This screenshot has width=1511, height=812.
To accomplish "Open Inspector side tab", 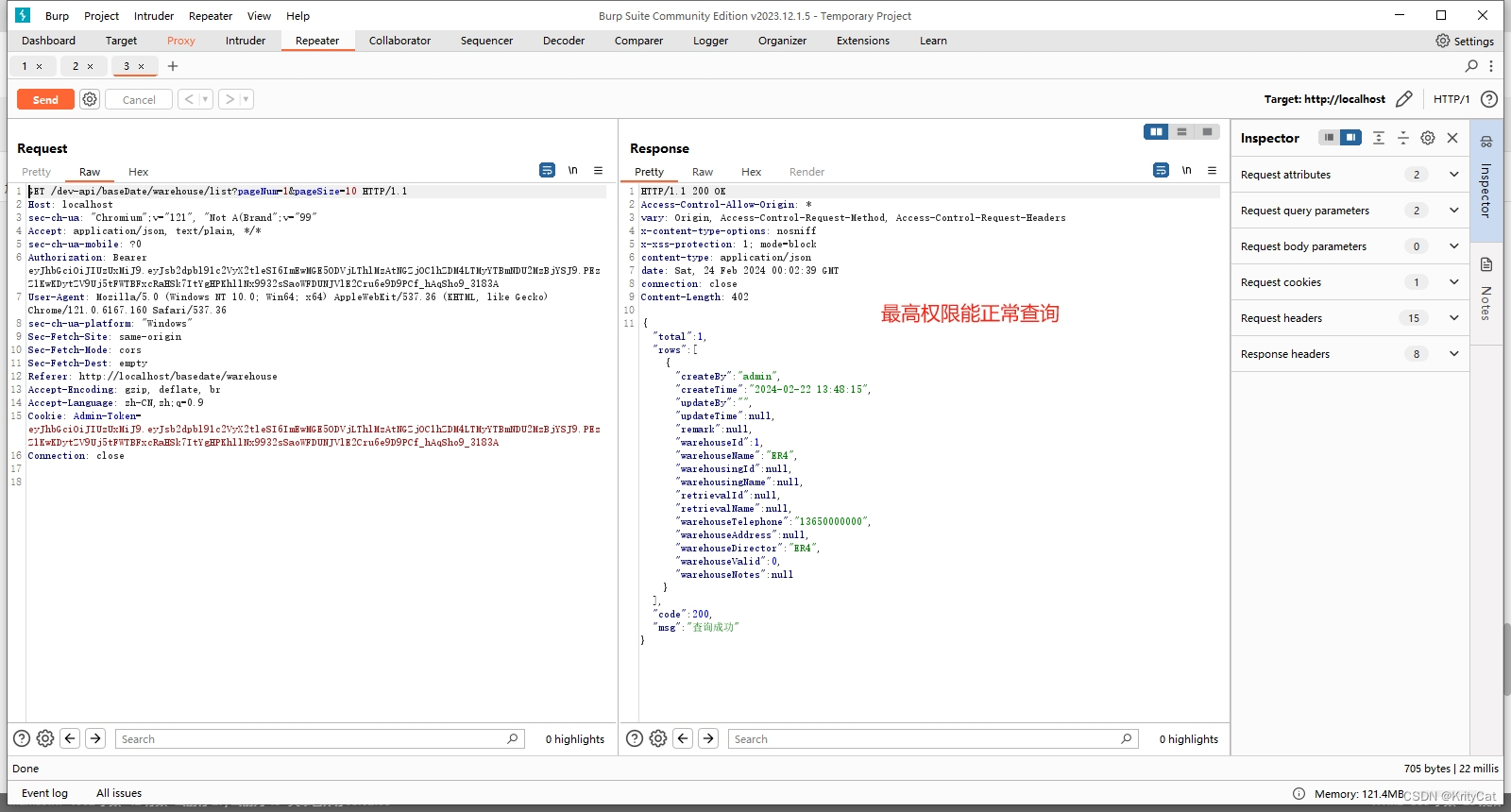I will click(x=1486, y=179).
